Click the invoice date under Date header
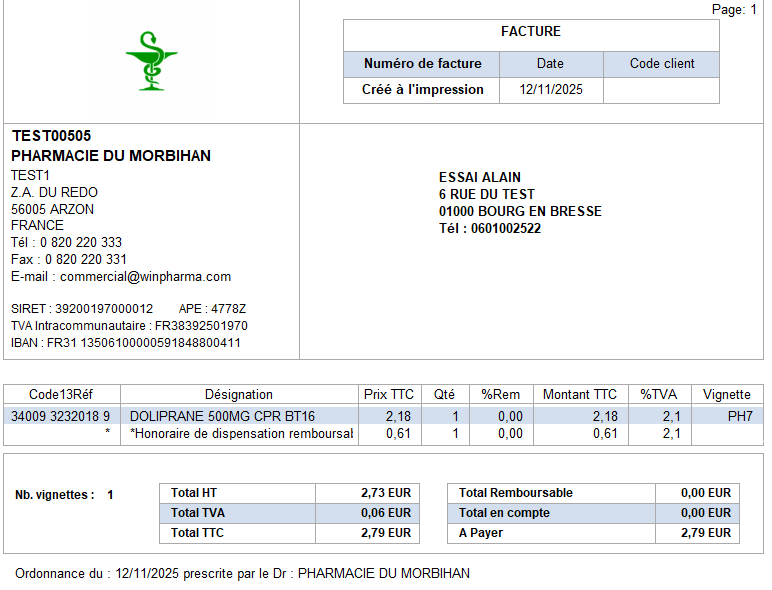Image resolution: width=772 pixels, height=590 pixels. (x=550, y=90)
